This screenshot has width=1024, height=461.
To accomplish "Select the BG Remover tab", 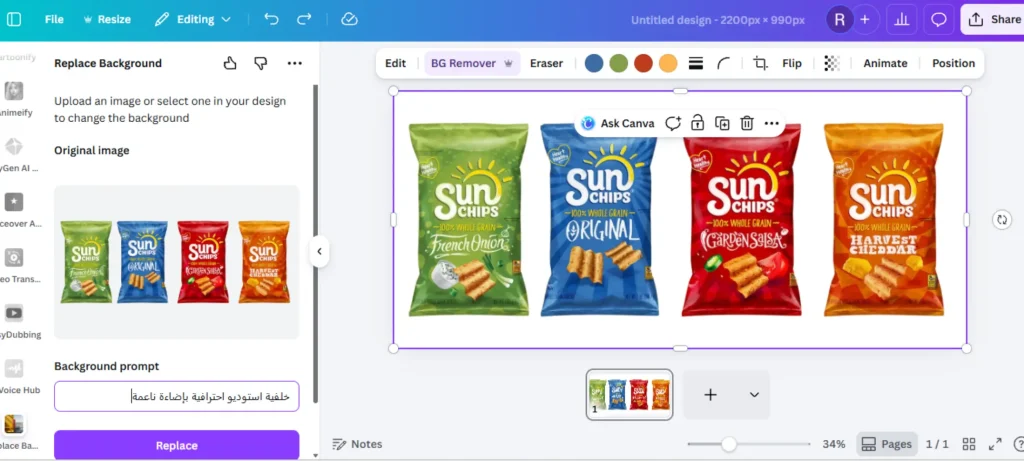I will 471,63.
